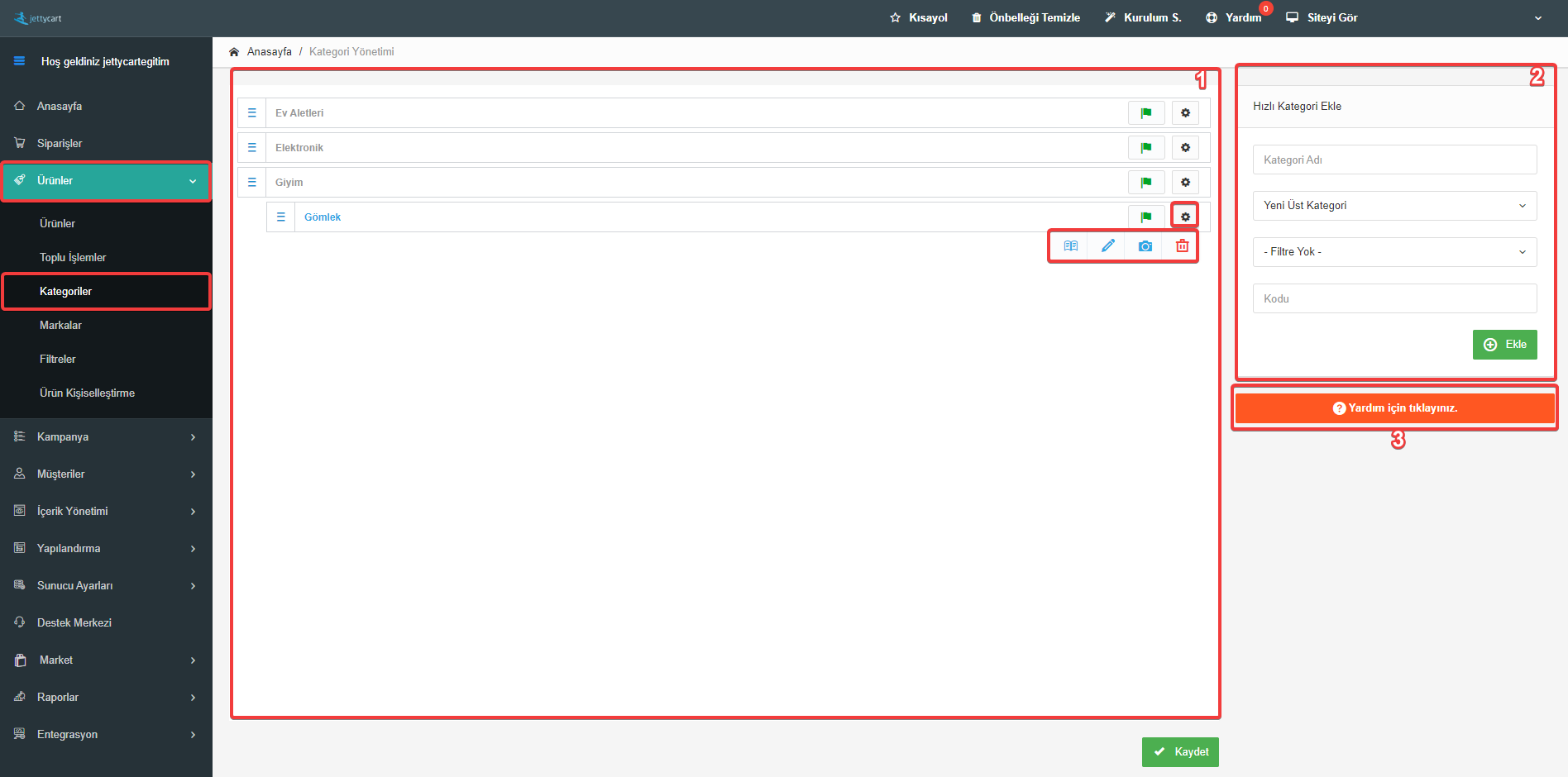Click the jettycart logo
Screen dimensions: 1568x777
pos(38,18)
